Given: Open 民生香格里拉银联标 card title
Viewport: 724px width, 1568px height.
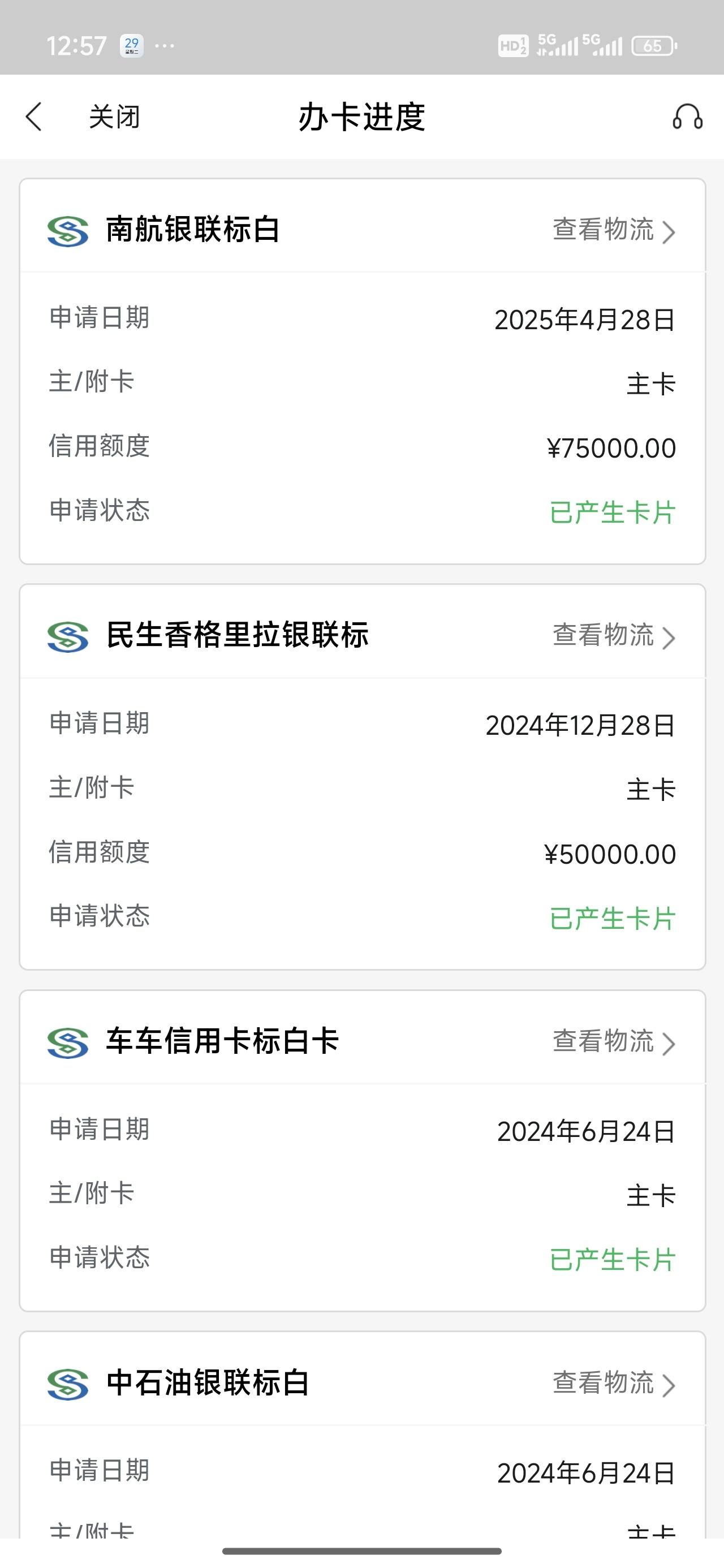Looking at the screenshot, I should (238, 635).
